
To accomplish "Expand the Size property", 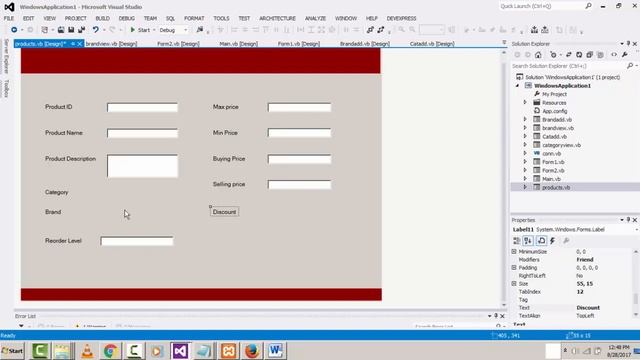I will 514,283.
